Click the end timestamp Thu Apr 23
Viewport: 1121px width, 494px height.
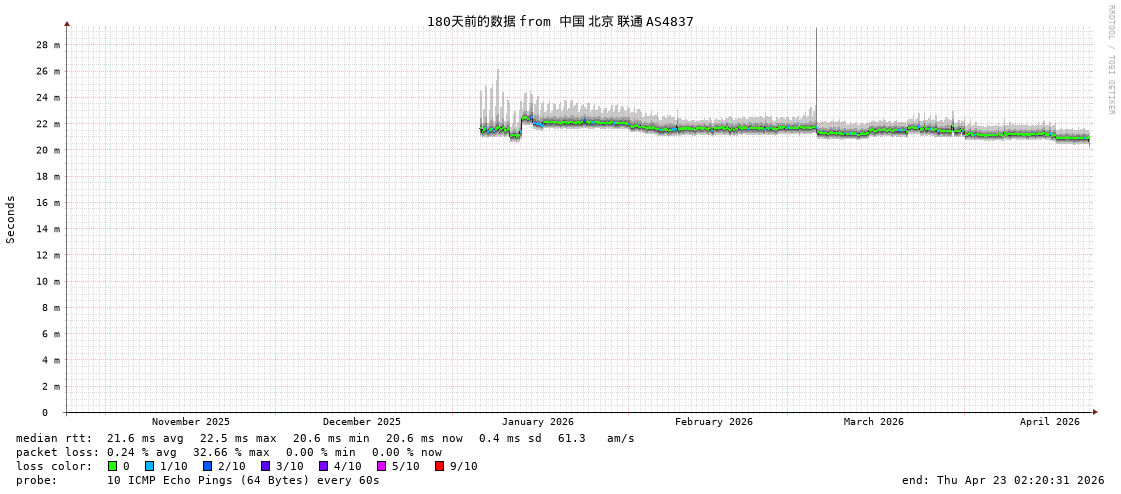[x=1003, y=480]
